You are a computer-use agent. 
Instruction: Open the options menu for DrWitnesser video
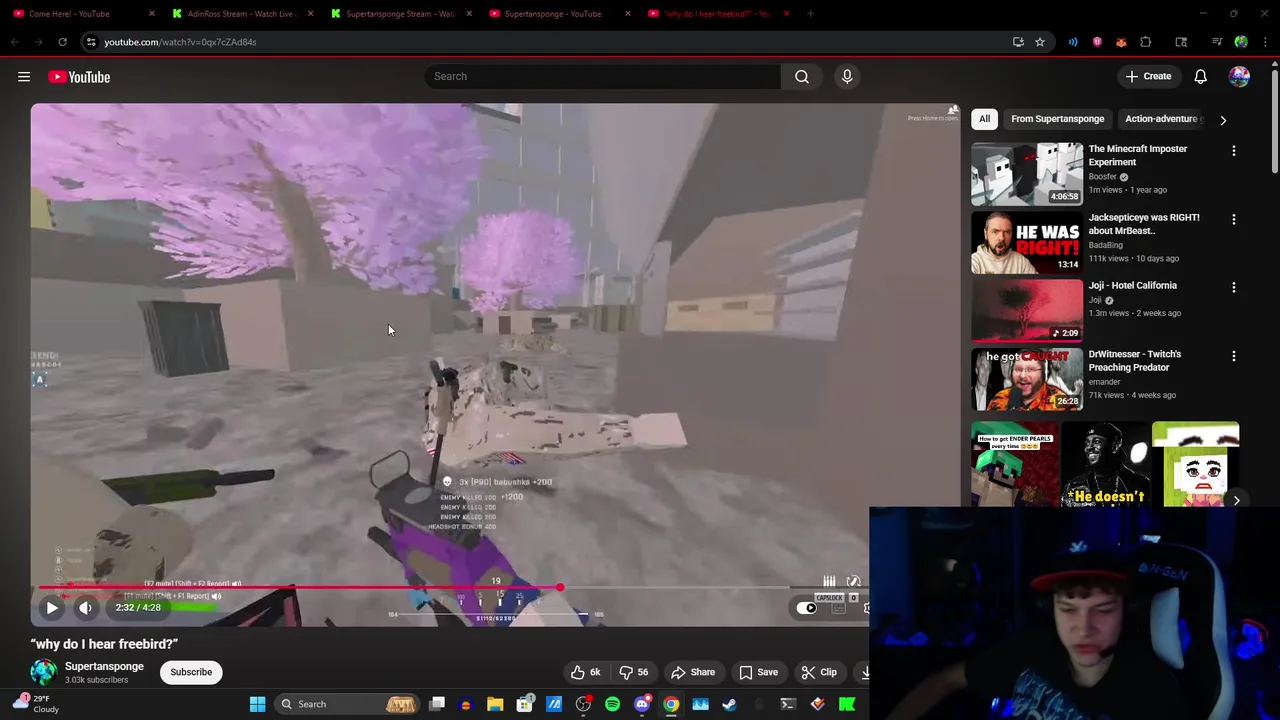pyautogui.click(x=1233, y=356)
